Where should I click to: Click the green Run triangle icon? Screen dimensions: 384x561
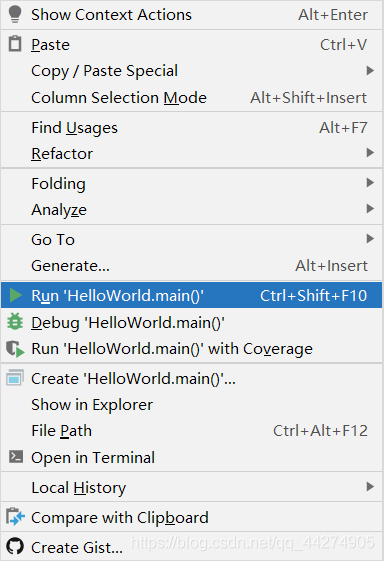(15, 296)
